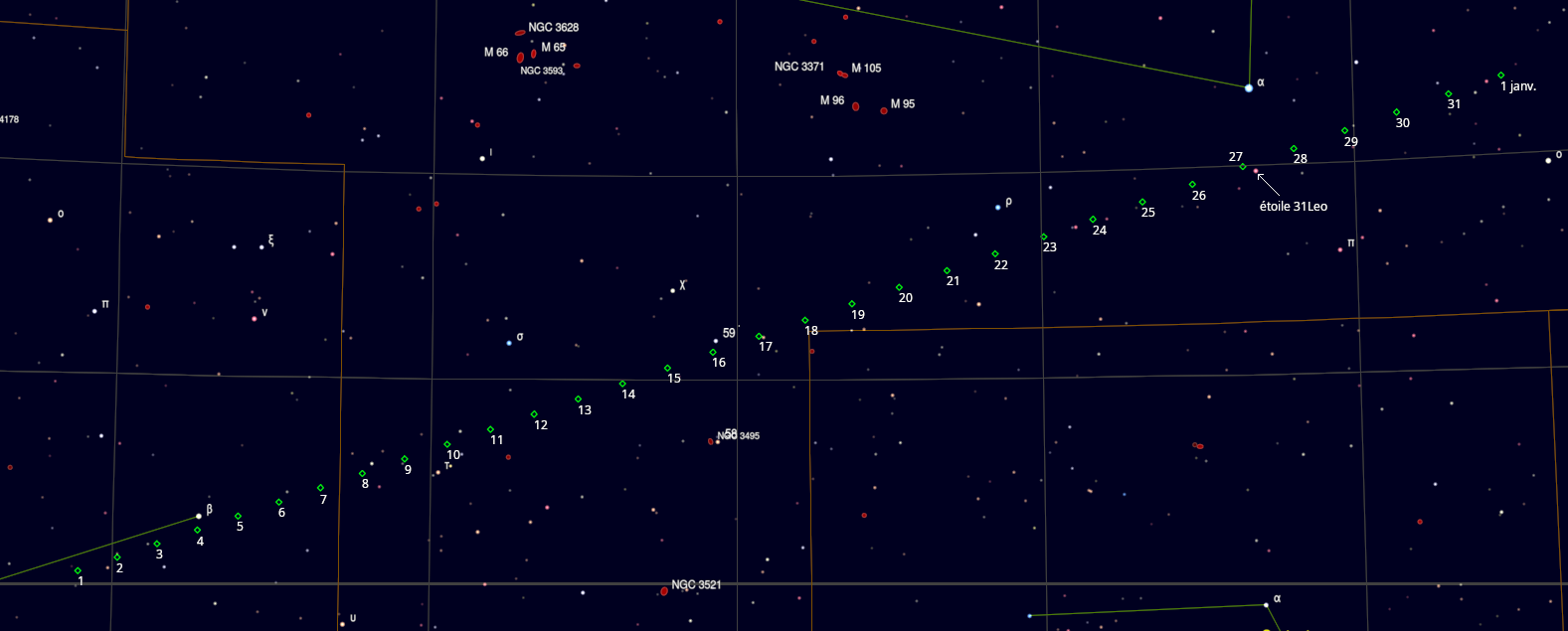
Task: Select the green position marker labeled 27
Action: click(1243, 167)
